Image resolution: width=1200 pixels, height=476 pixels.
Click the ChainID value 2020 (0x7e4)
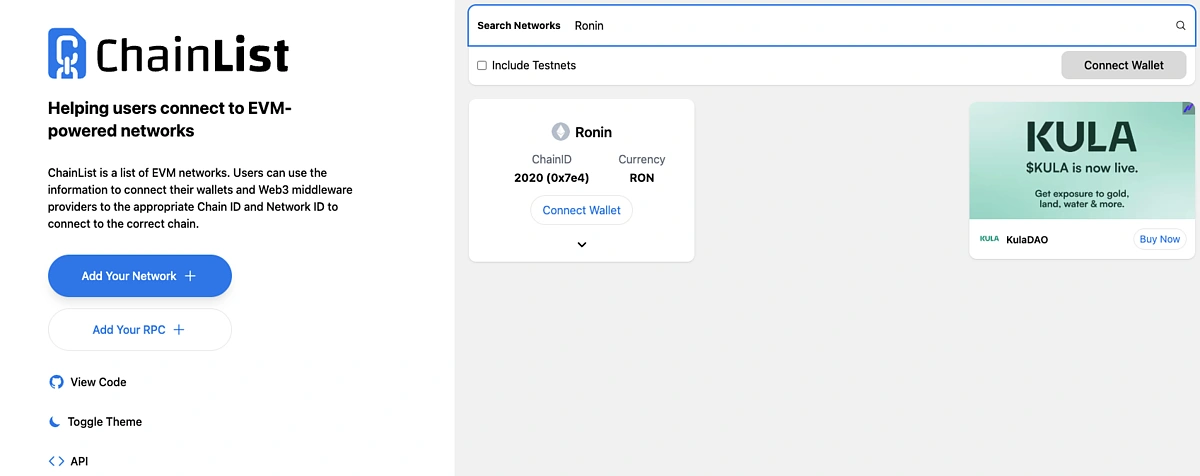click(x=552, y=178)
